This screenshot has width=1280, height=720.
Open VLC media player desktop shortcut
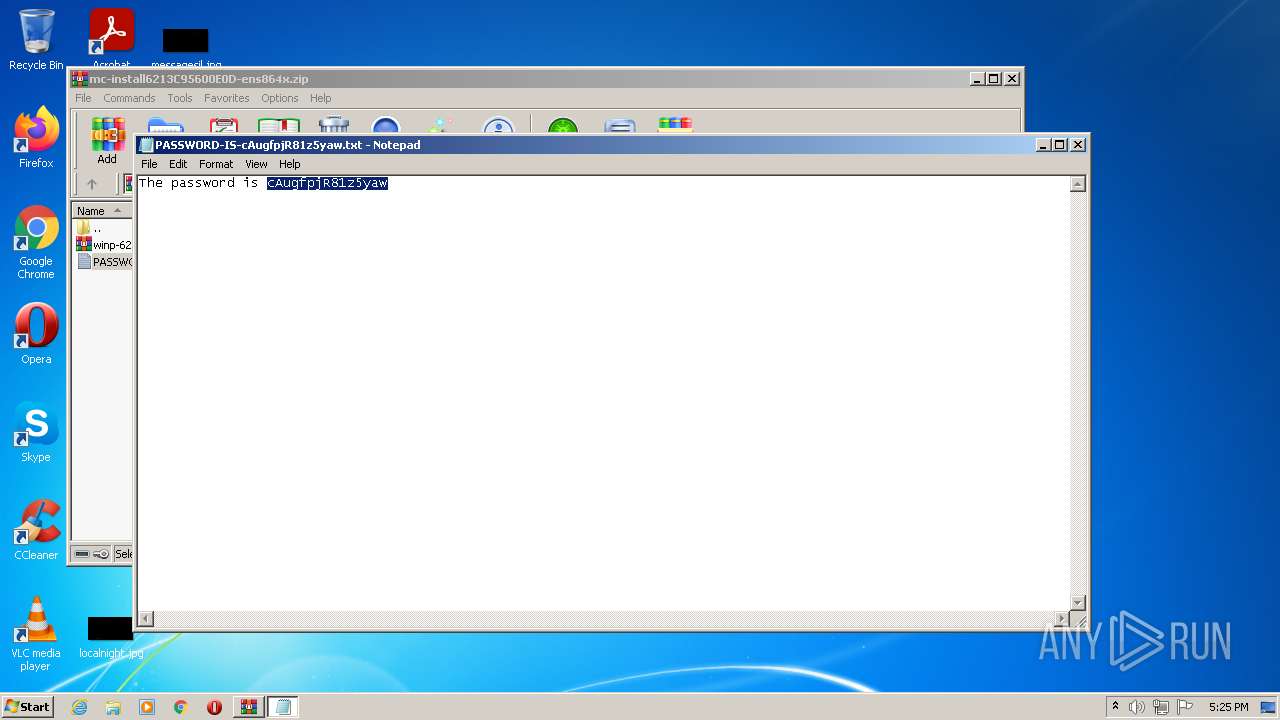point(36,634)
